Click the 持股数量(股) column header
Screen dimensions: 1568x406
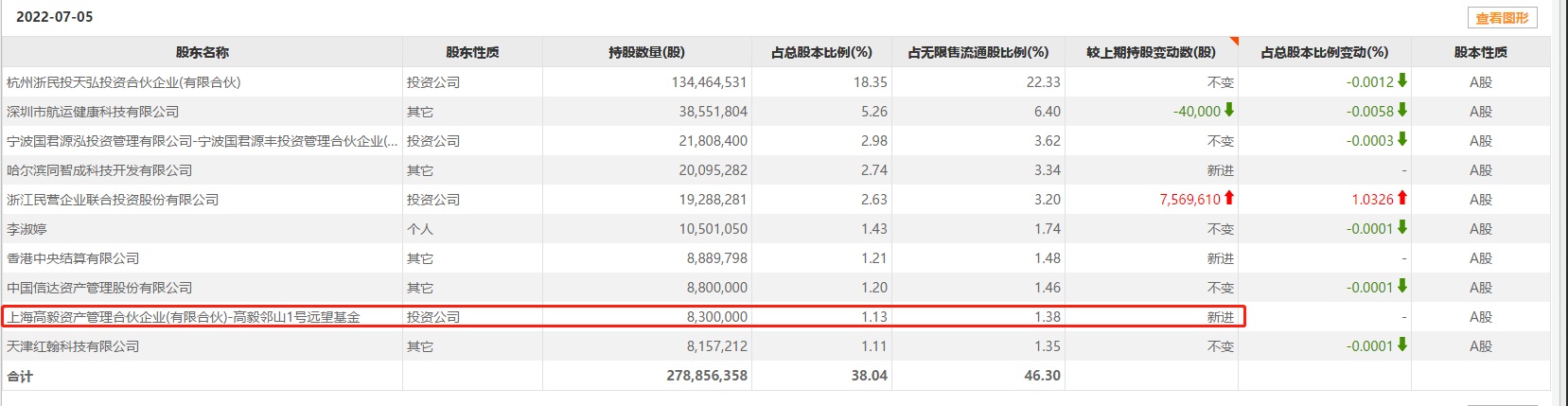tap(646, 52)
